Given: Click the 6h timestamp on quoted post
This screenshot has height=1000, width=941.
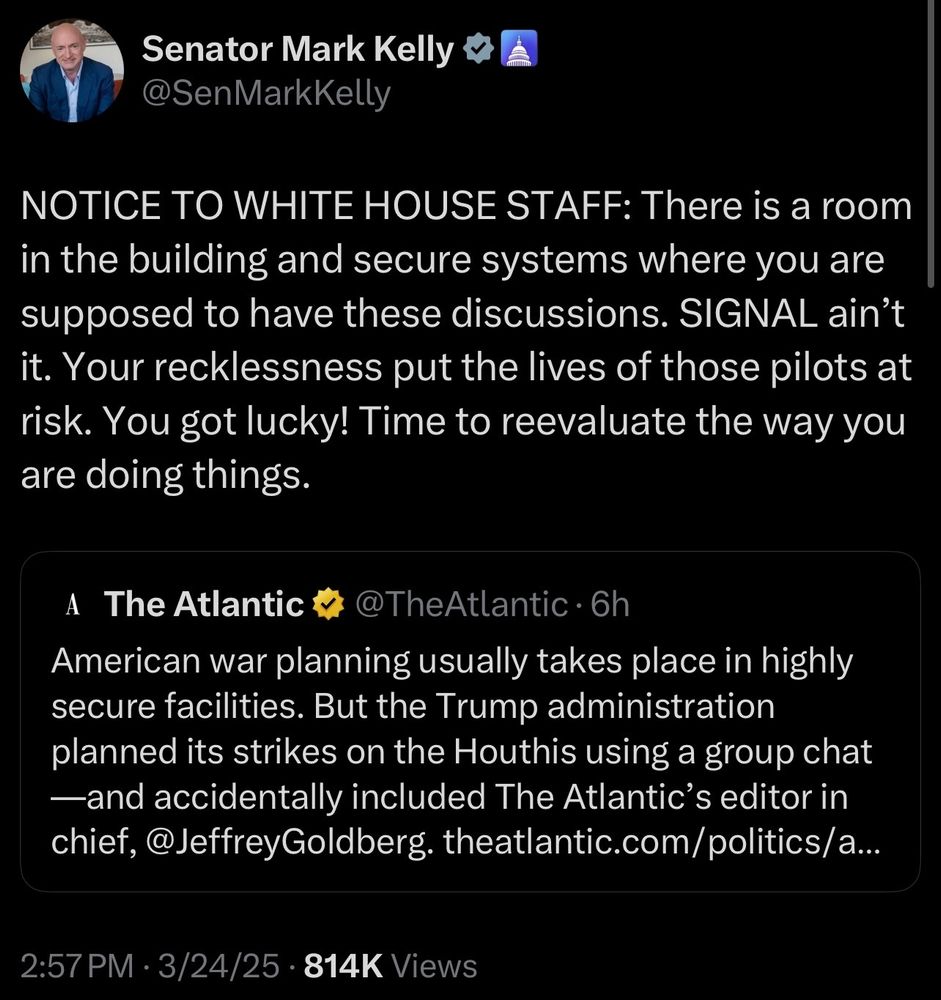Looking at the screenshot, I should coord(610,604).
